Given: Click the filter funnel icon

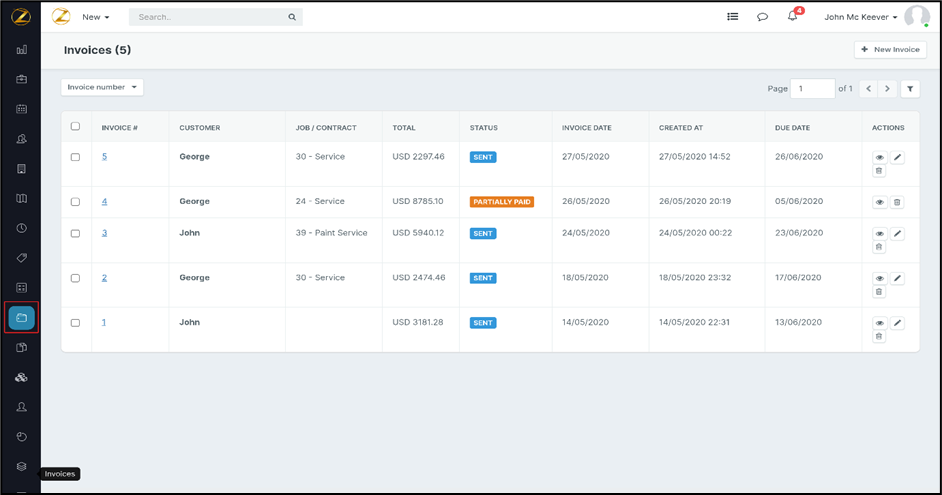Looking at the screenshot, I should (910, 89).
